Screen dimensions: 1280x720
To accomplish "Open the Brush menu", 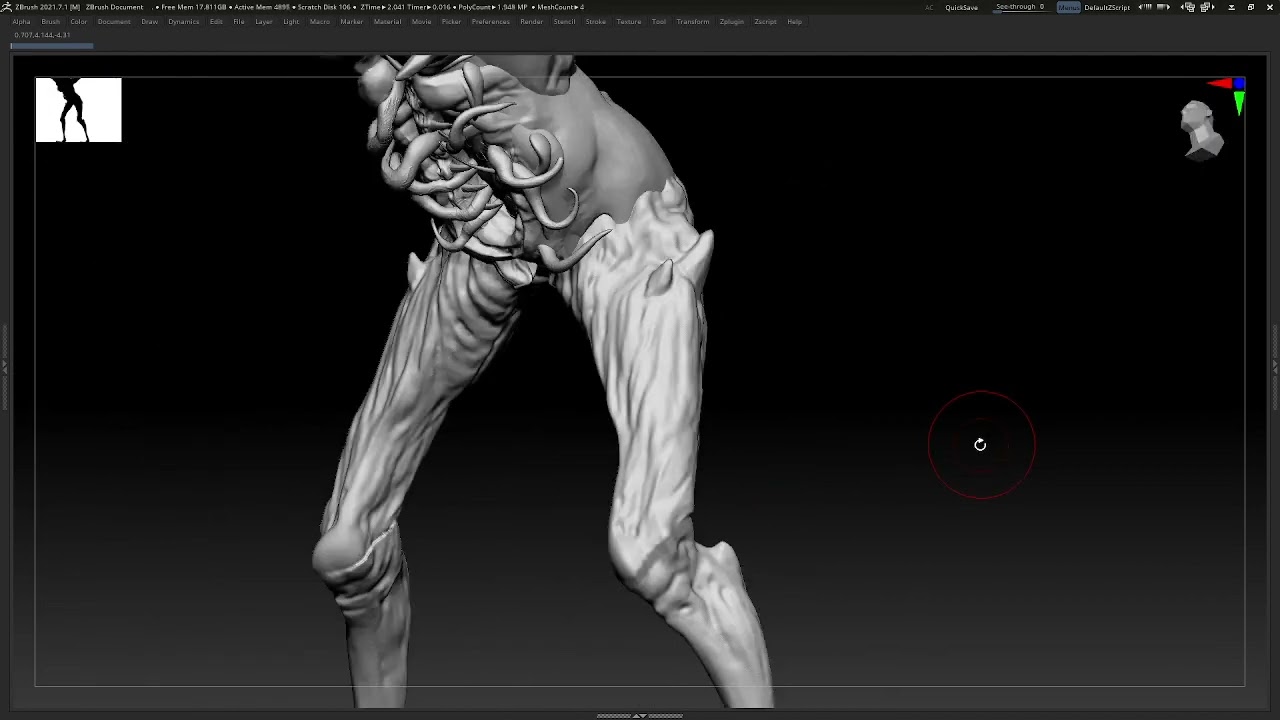I will click(x=50, y=21).
